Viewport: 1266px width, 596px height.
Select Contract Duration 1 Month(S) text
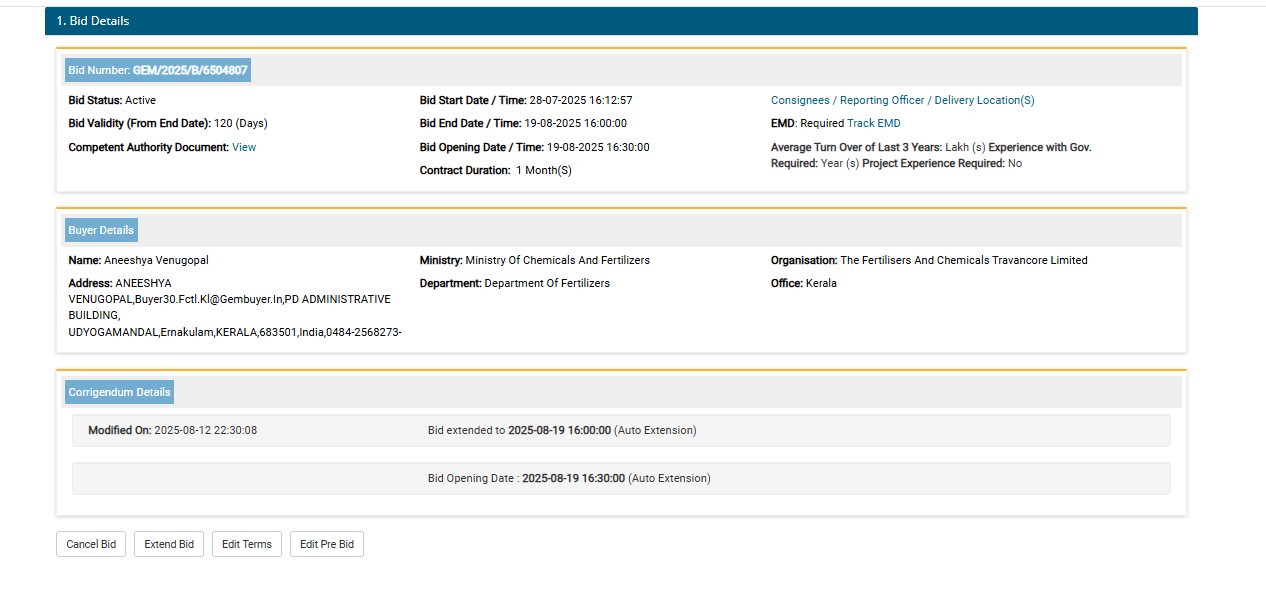(496, 170)
